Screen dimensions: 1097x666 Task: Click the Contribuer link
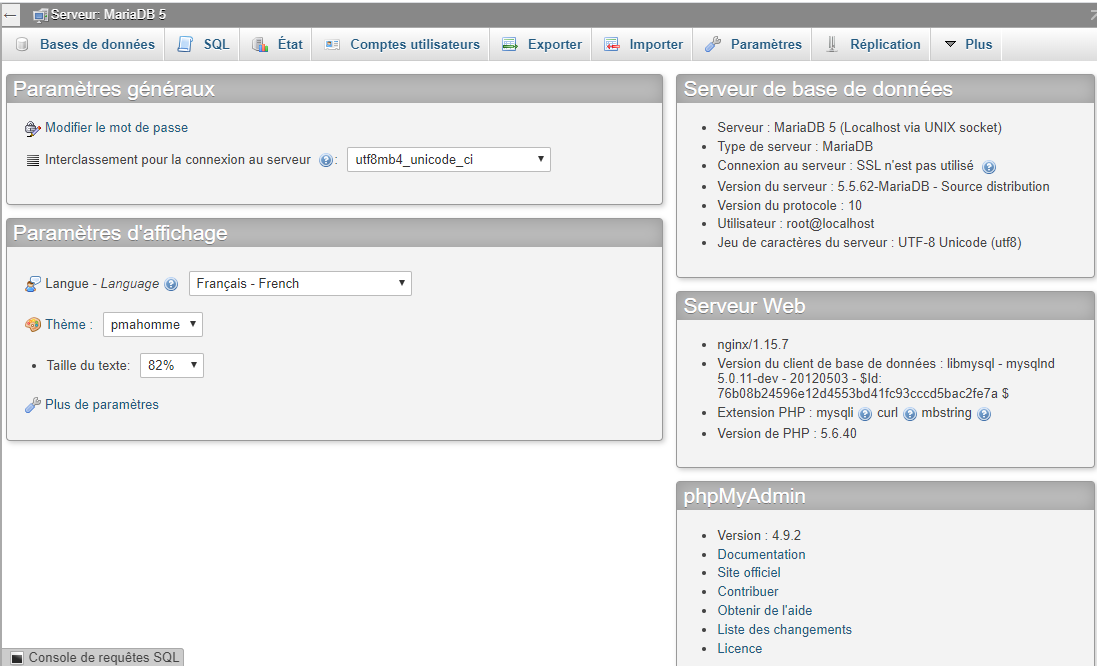(747, 591)
